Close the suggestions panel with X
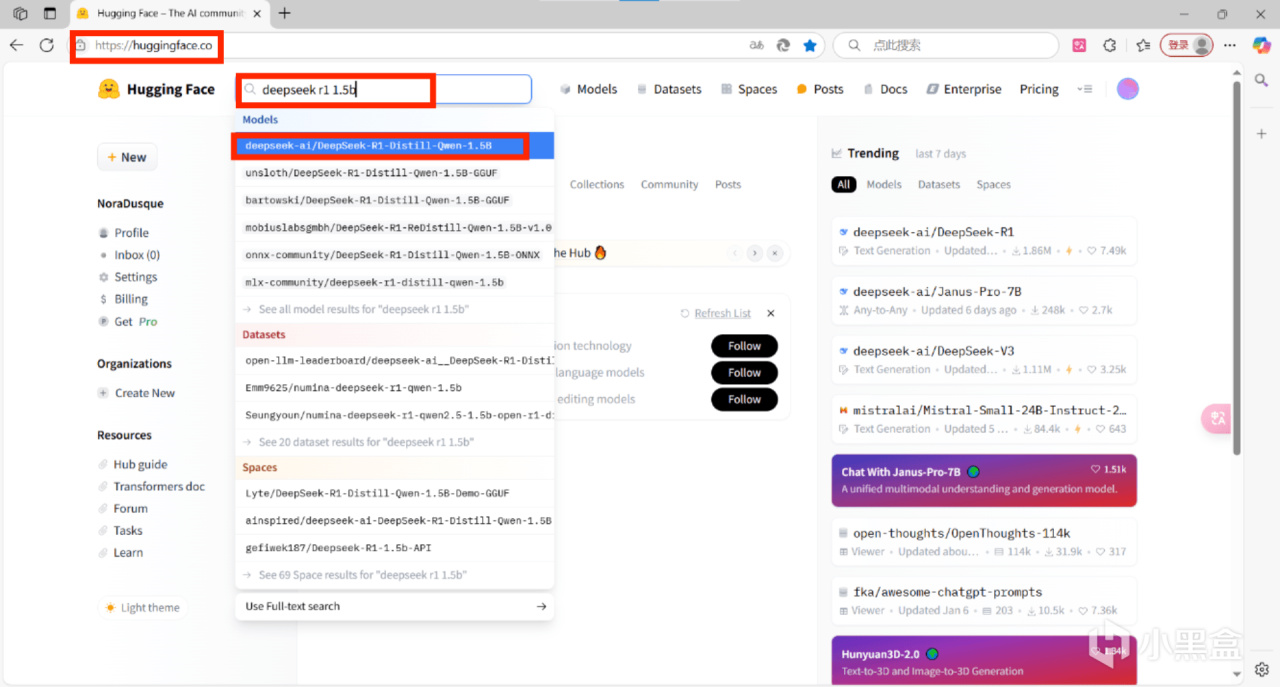 [771, 313]
